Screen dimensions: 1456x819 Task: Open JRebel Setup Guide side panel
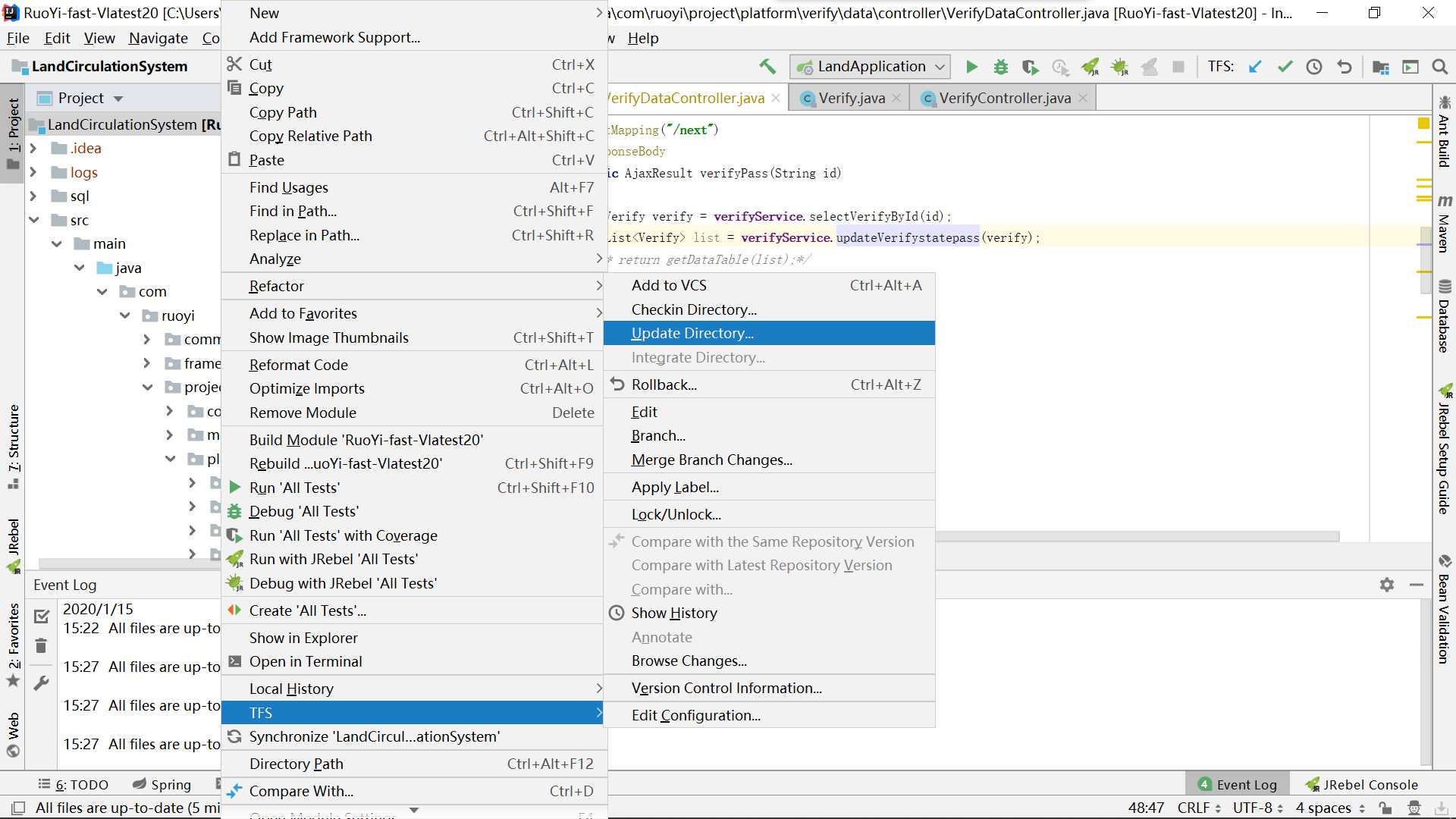1444,450
